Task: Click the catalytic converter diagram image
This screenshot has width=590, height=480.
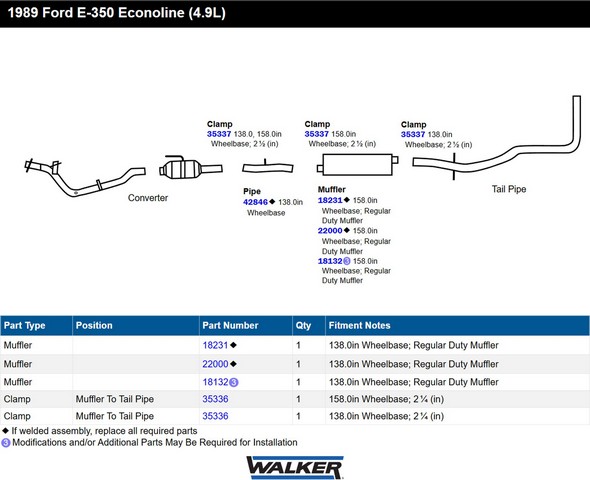Action: tap(191, 167)
